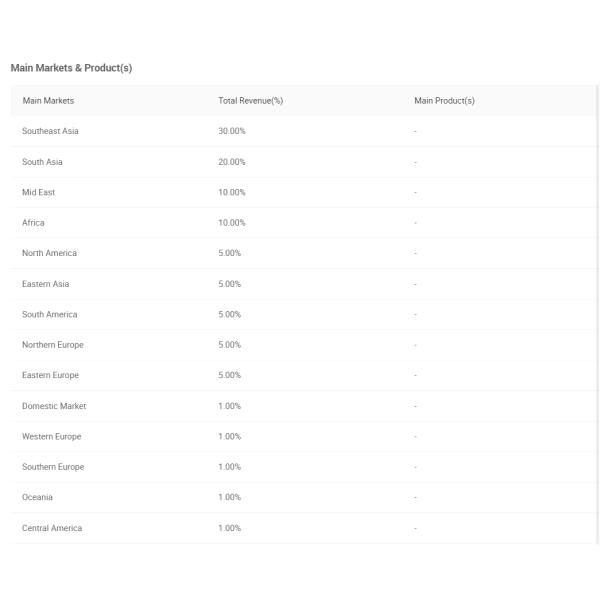Viewport: 600px width, 600px height.
Task: Click the Southeast Asia market row
Action: pyautogui.click(x=50, y=131)
